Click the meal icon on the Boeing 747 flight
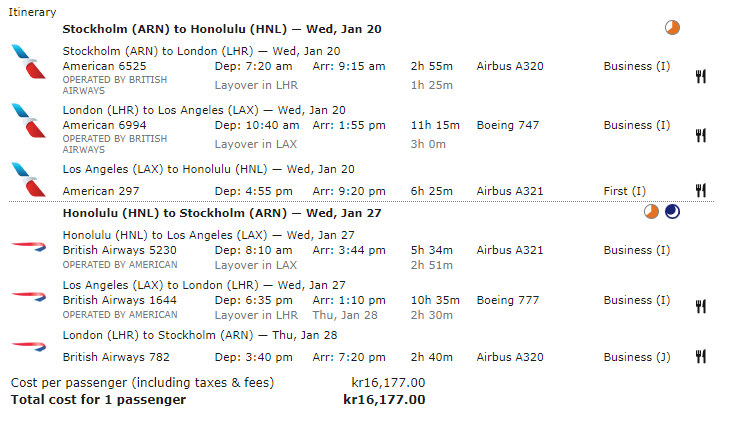This screenshot has height=422, width=747. tap(701, 135)
